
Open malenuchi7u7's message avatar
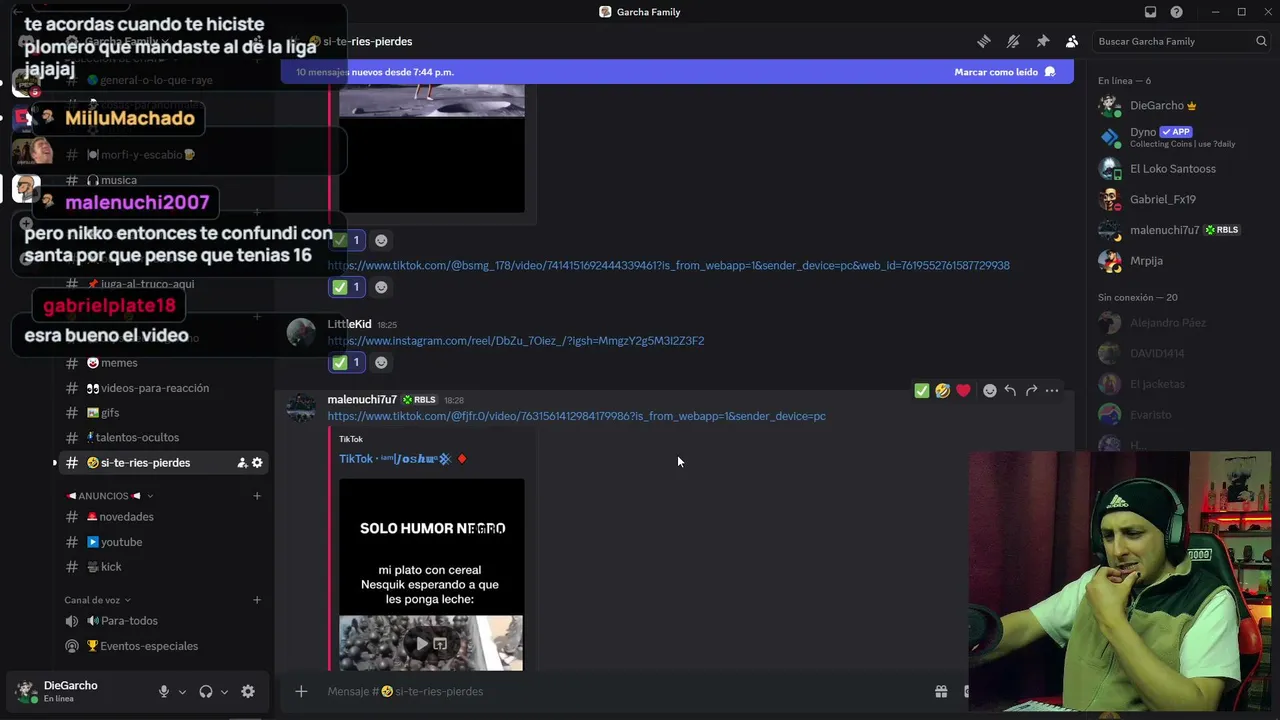coord(301,408)
